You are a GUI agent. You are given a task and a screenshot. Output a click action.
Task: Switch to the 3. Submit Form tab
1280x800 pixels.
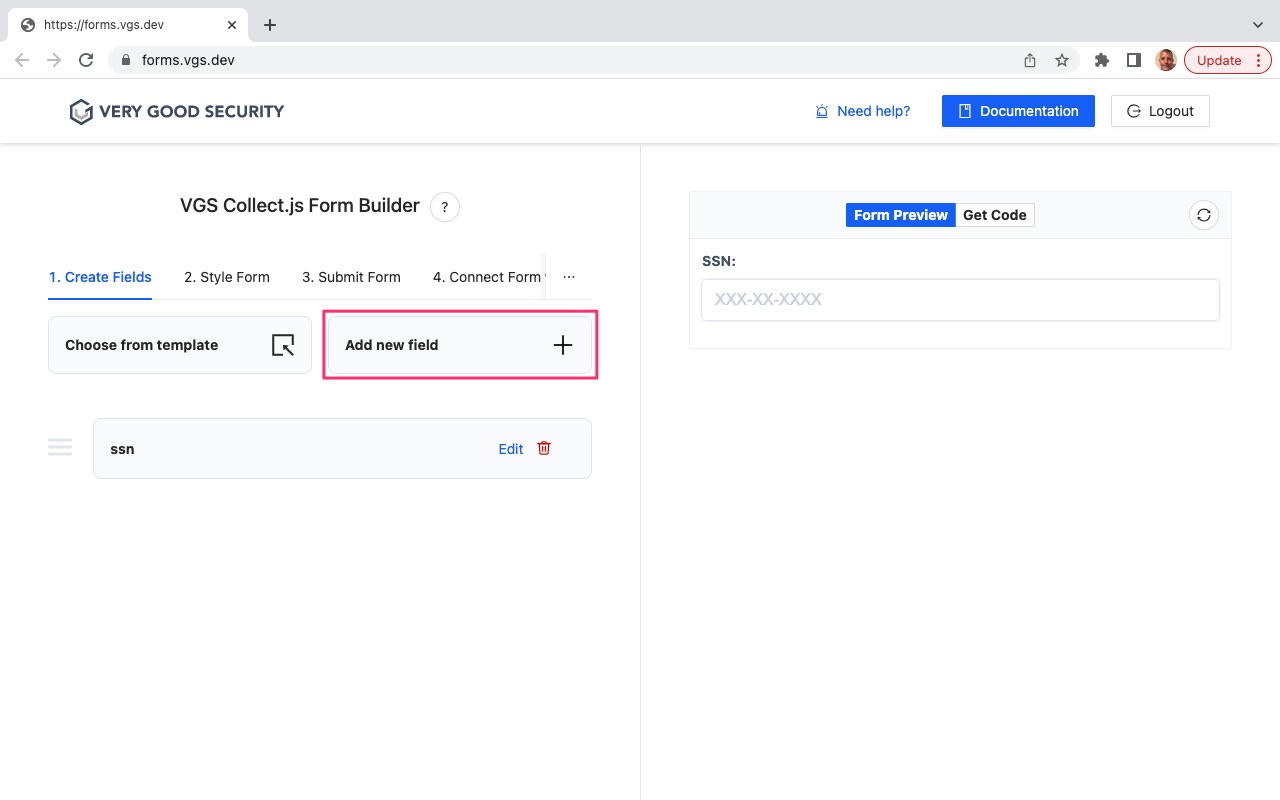click(351, 277)
